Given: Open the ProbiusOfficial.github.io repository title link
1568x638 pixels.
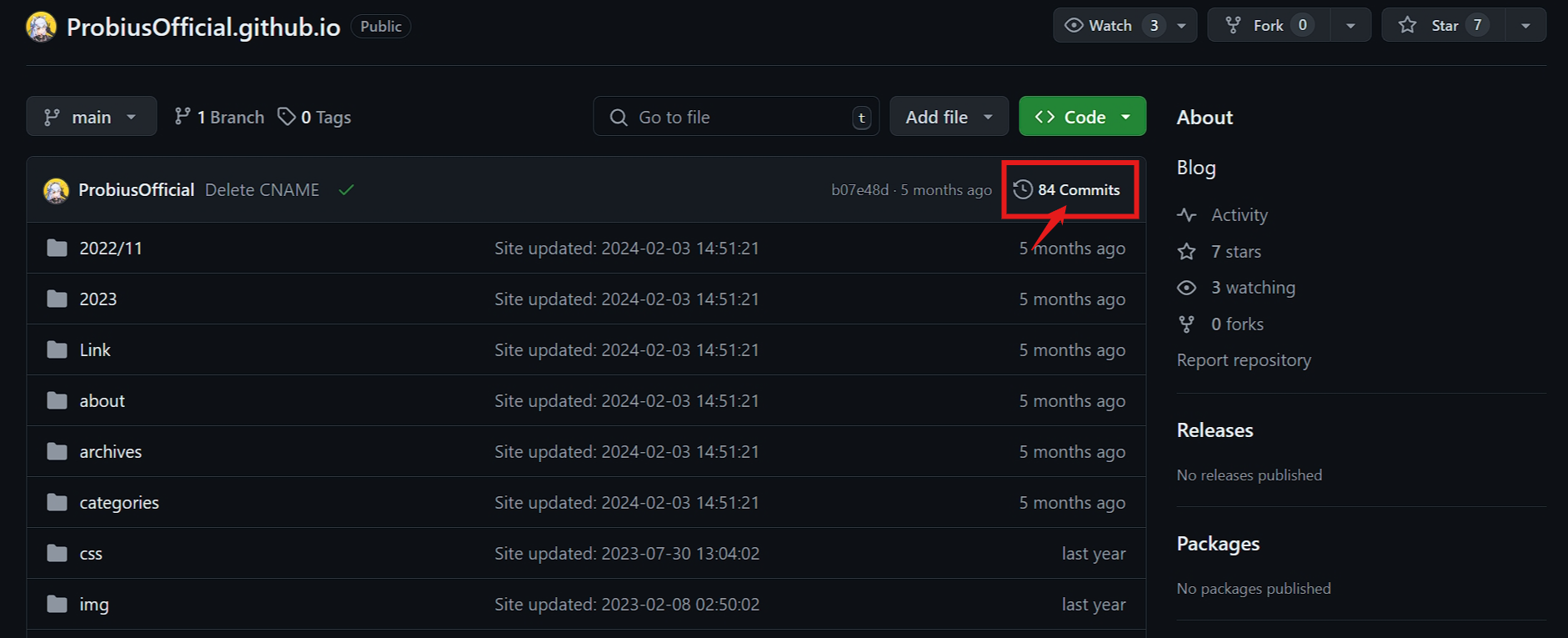Looking at the screenshot, I should point(203,28).
